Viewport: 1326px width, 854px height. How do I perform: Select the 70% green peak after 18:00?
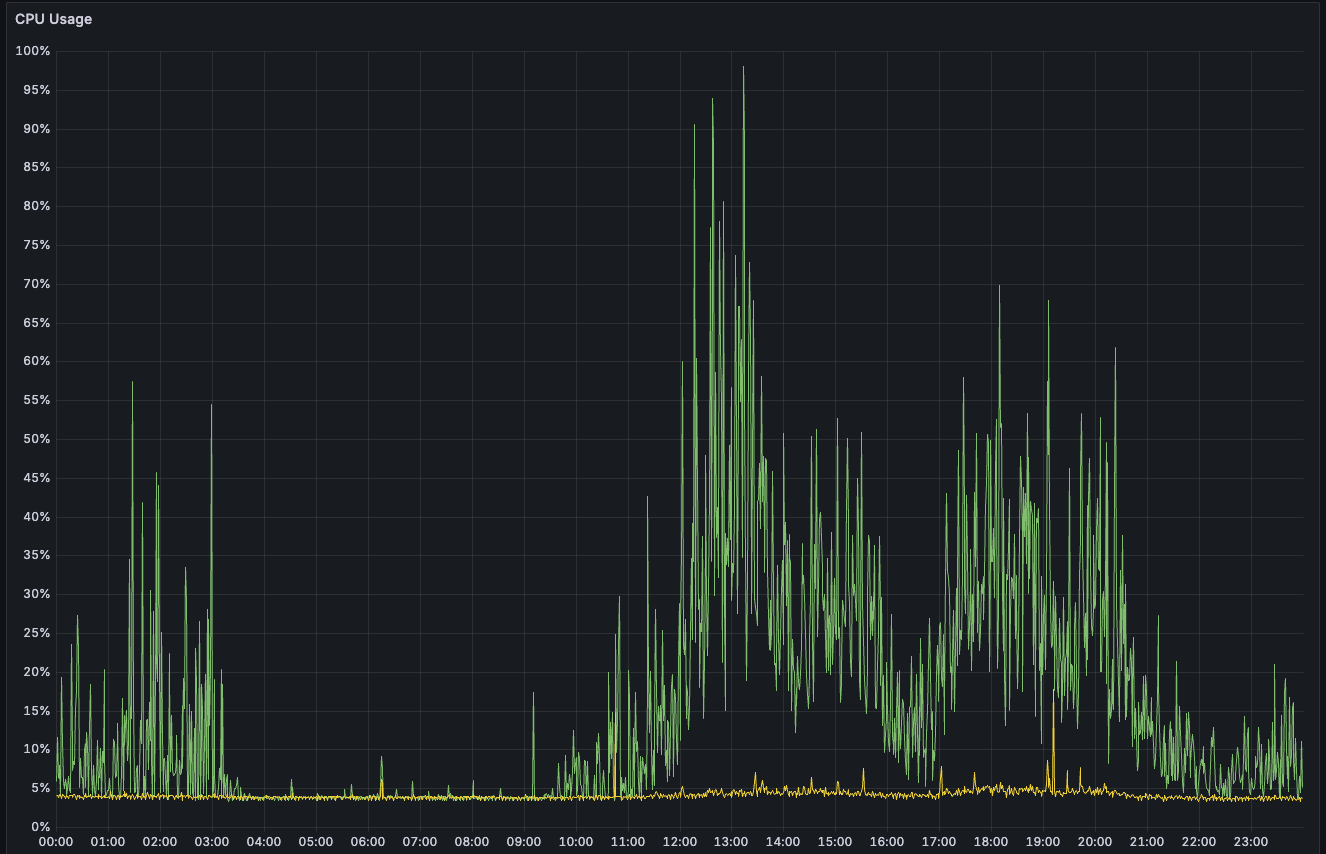999,288
